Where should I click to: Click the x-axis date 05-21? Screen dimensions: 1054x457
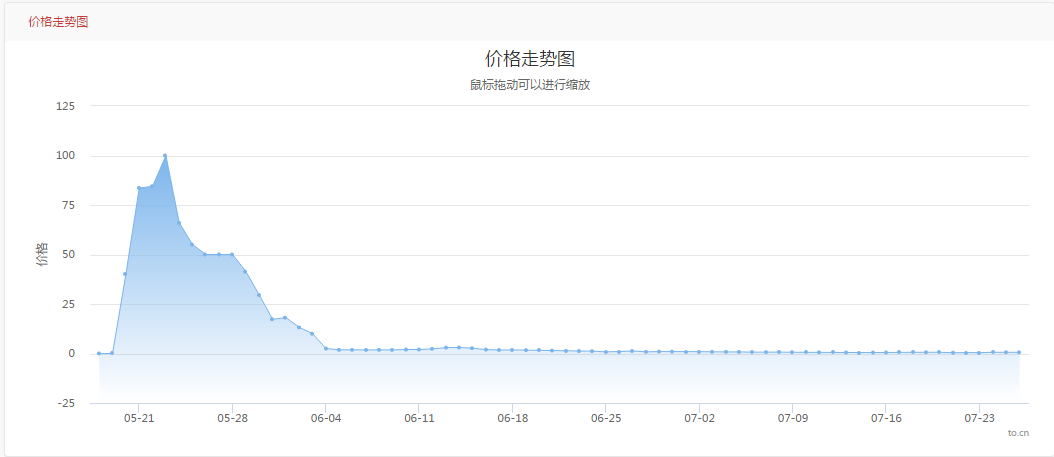(138, 418)
